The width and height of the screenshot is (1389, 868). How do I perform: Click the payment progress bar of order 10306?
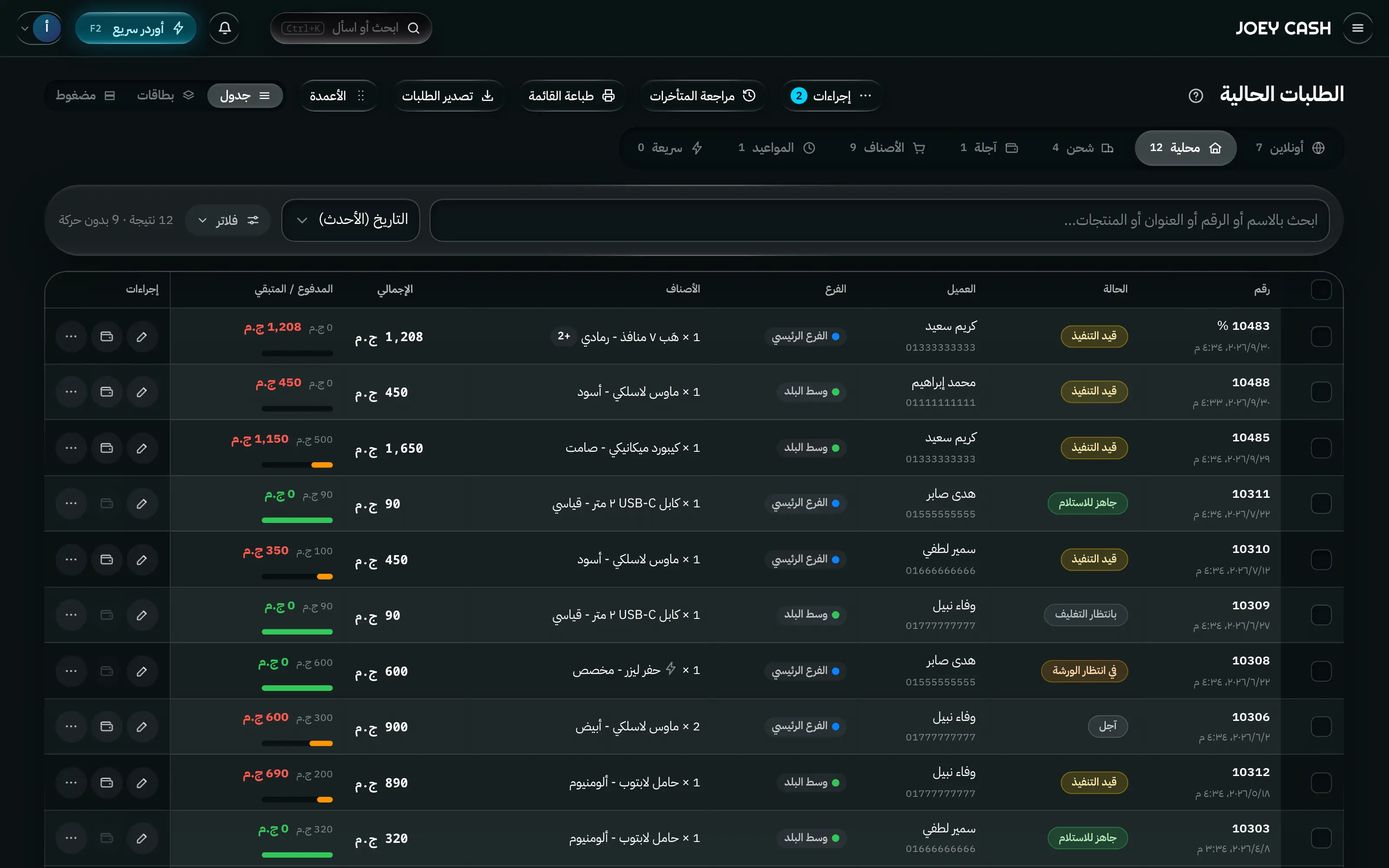pos(297,743)
